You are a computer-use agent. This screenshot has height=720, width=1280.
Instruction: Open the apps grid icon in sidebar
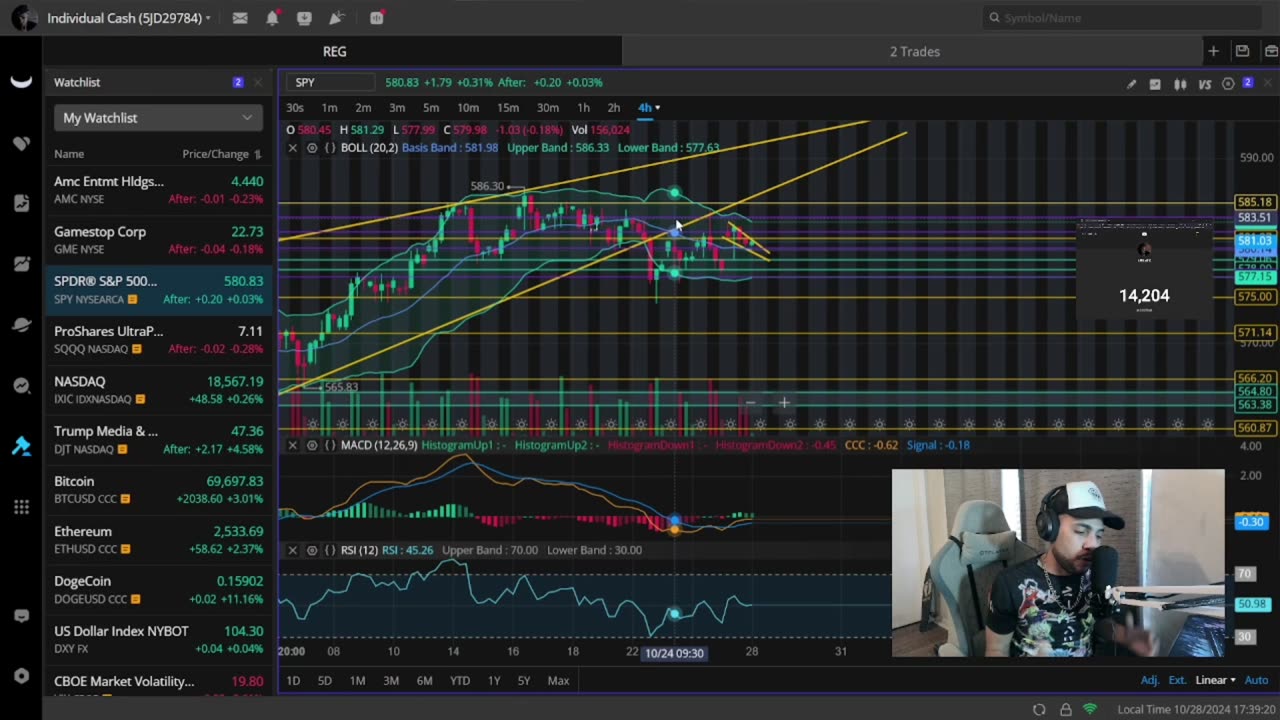21,507
